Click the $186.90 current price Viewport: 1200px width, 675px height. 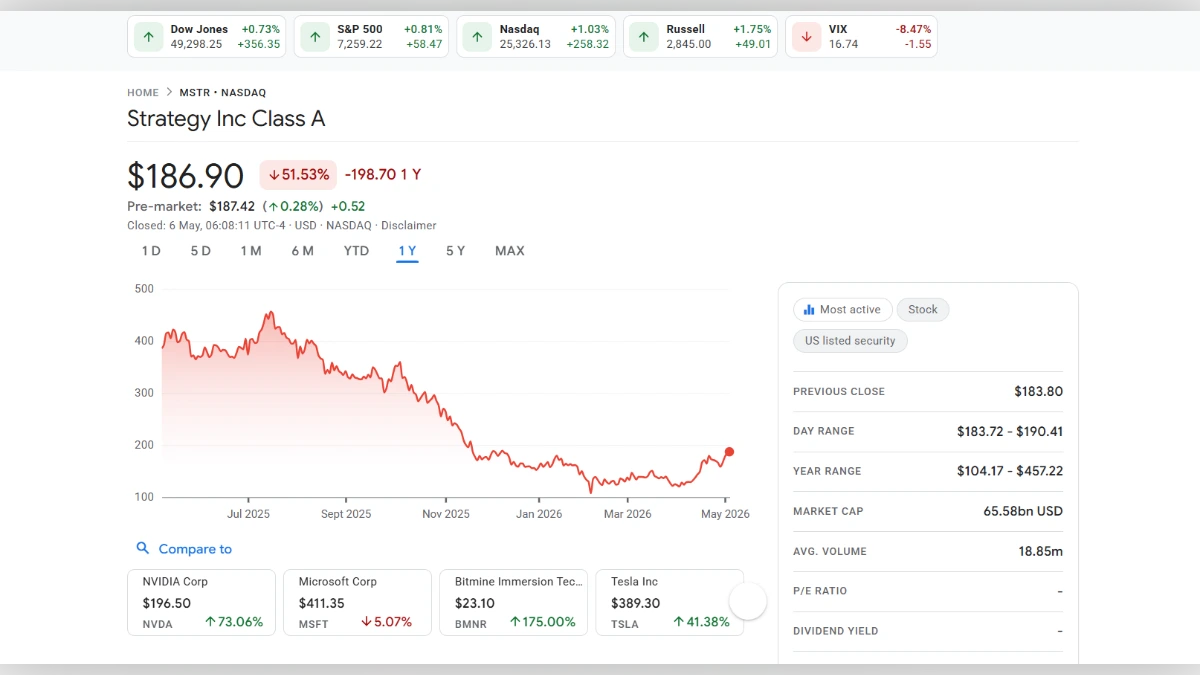pos(186,176)
